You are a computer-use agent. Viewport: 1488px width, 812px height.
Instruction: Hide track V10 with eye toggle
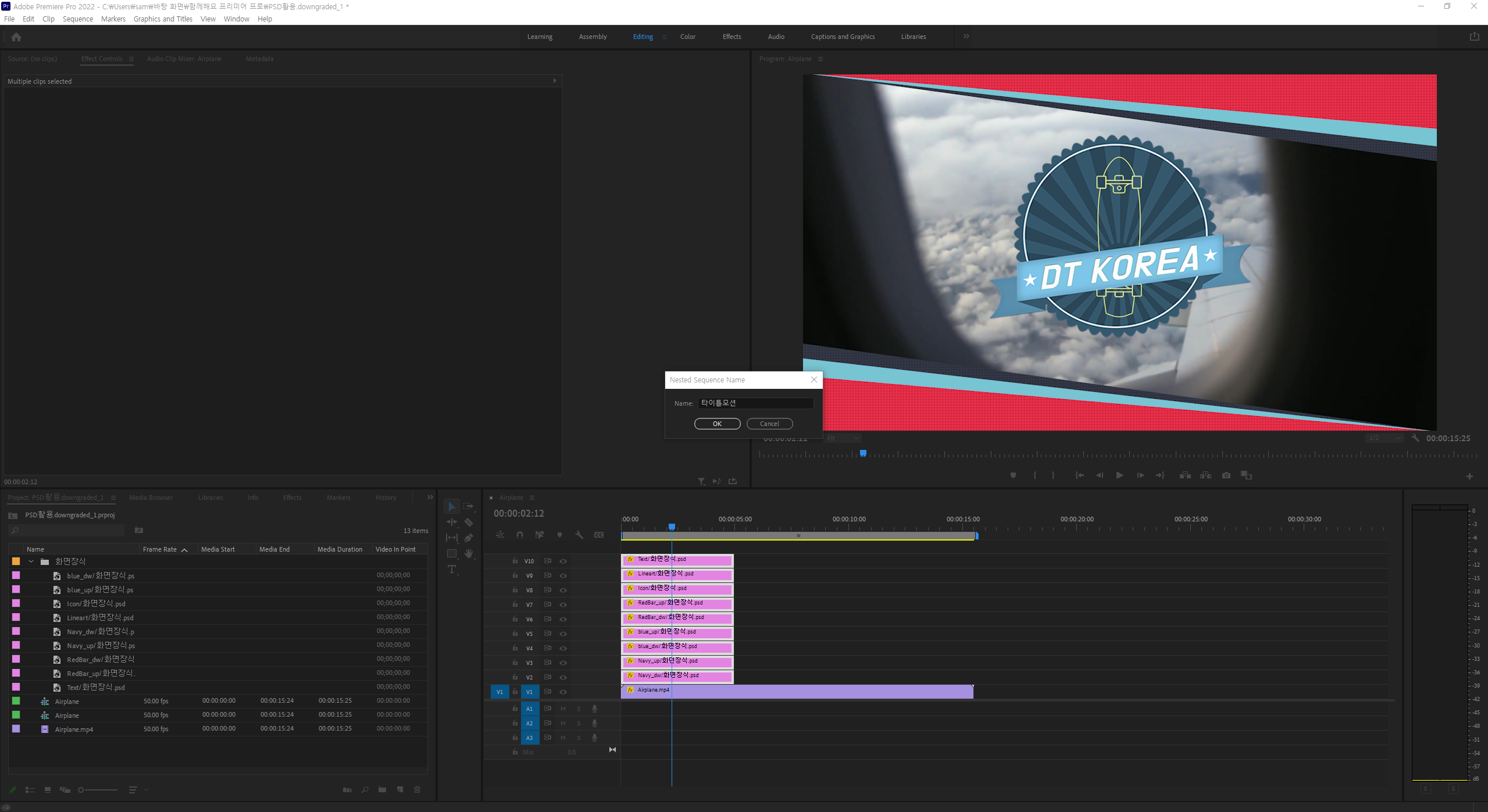click(563, 561)
